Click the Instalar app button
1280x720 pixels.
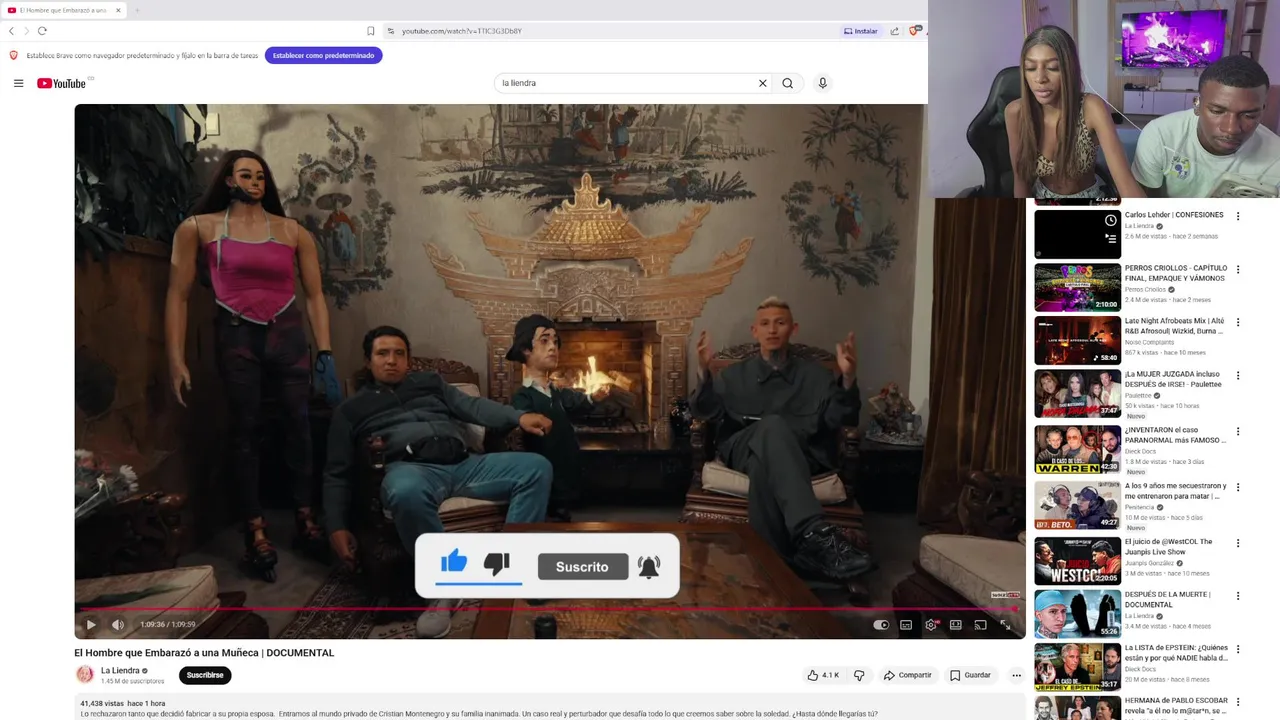861,31
